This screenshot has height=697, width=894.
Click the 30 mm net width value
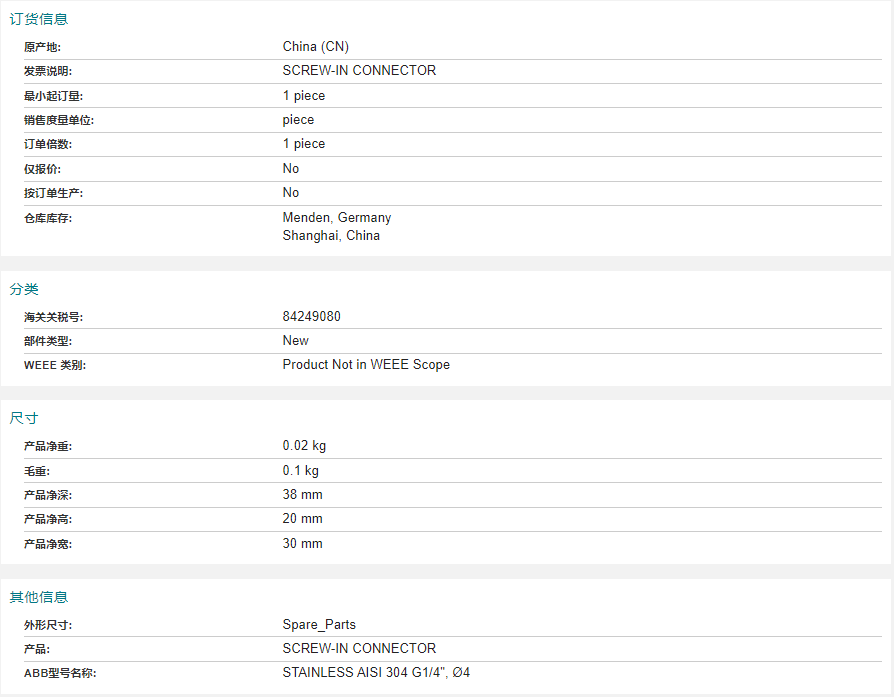pos(303,544)
